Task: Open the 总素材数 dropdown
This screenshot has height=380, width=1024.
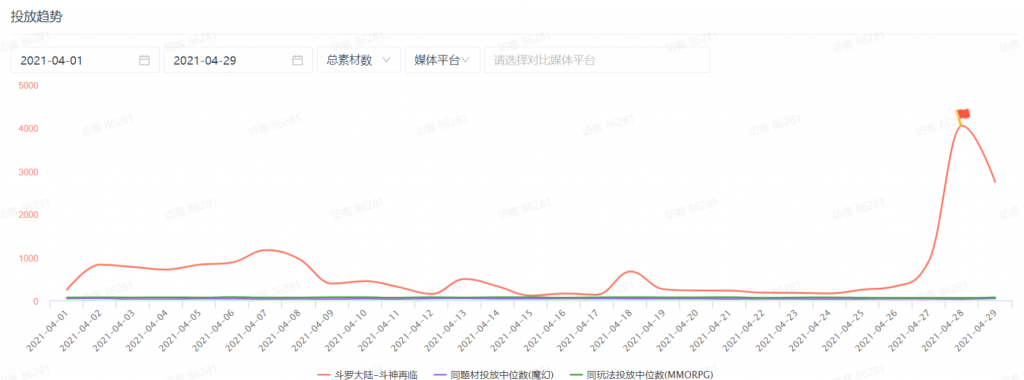Action: point(359,60)
